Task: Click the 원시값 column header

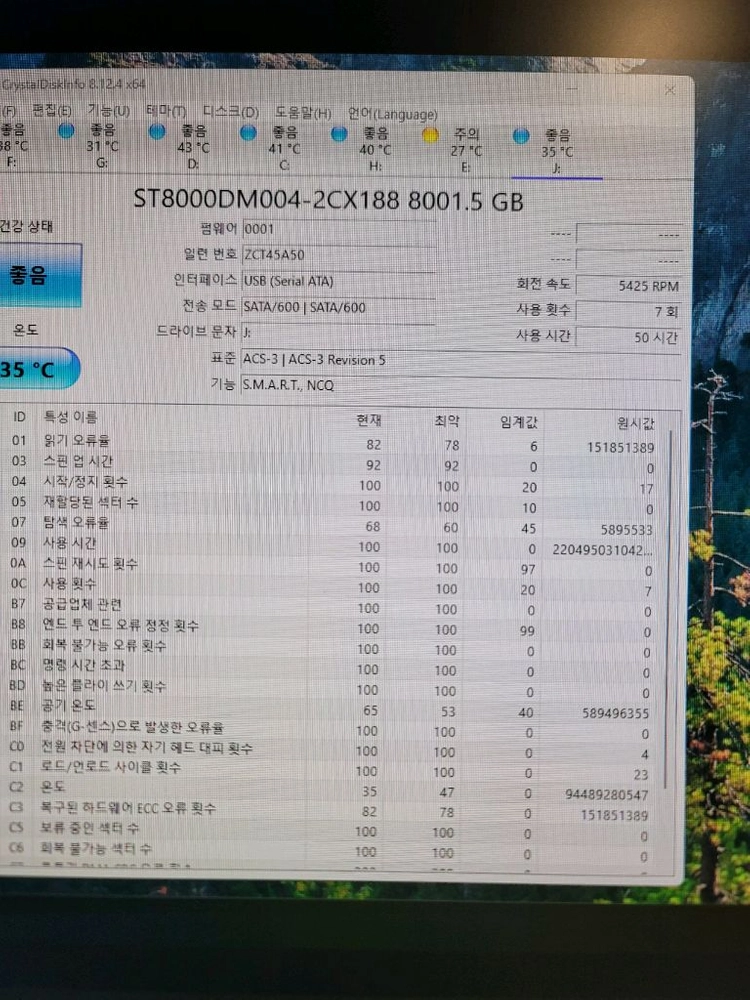Action: coord(635,423)
